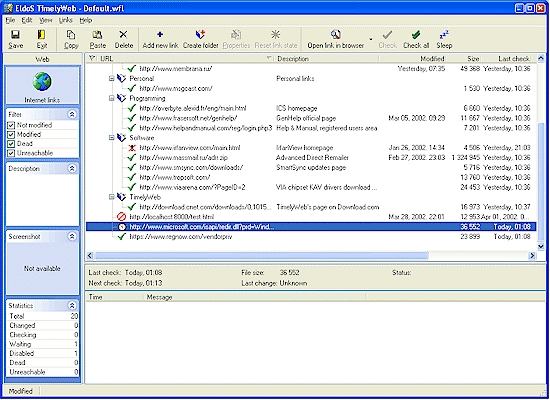Click checkmark icon beside massmail.ru link
The height and width of the screenshot is (400, 550).
pos(132,158)
